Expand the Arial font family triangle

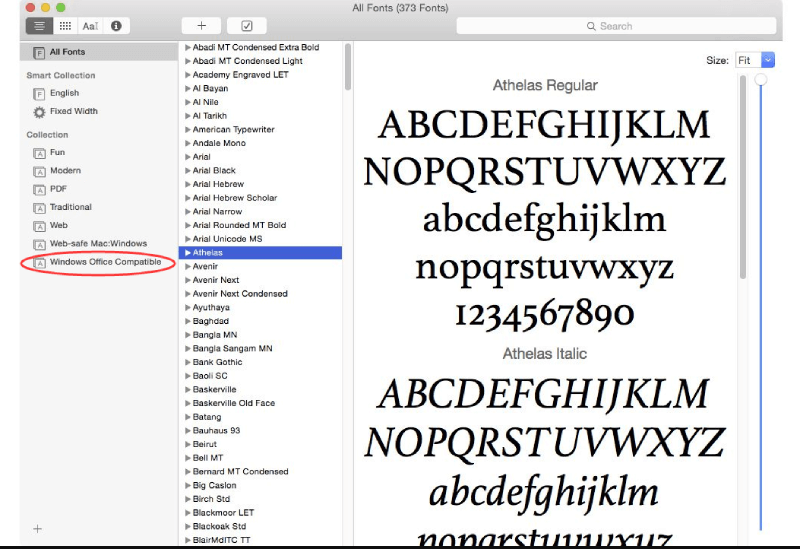[x=187, y=157]
